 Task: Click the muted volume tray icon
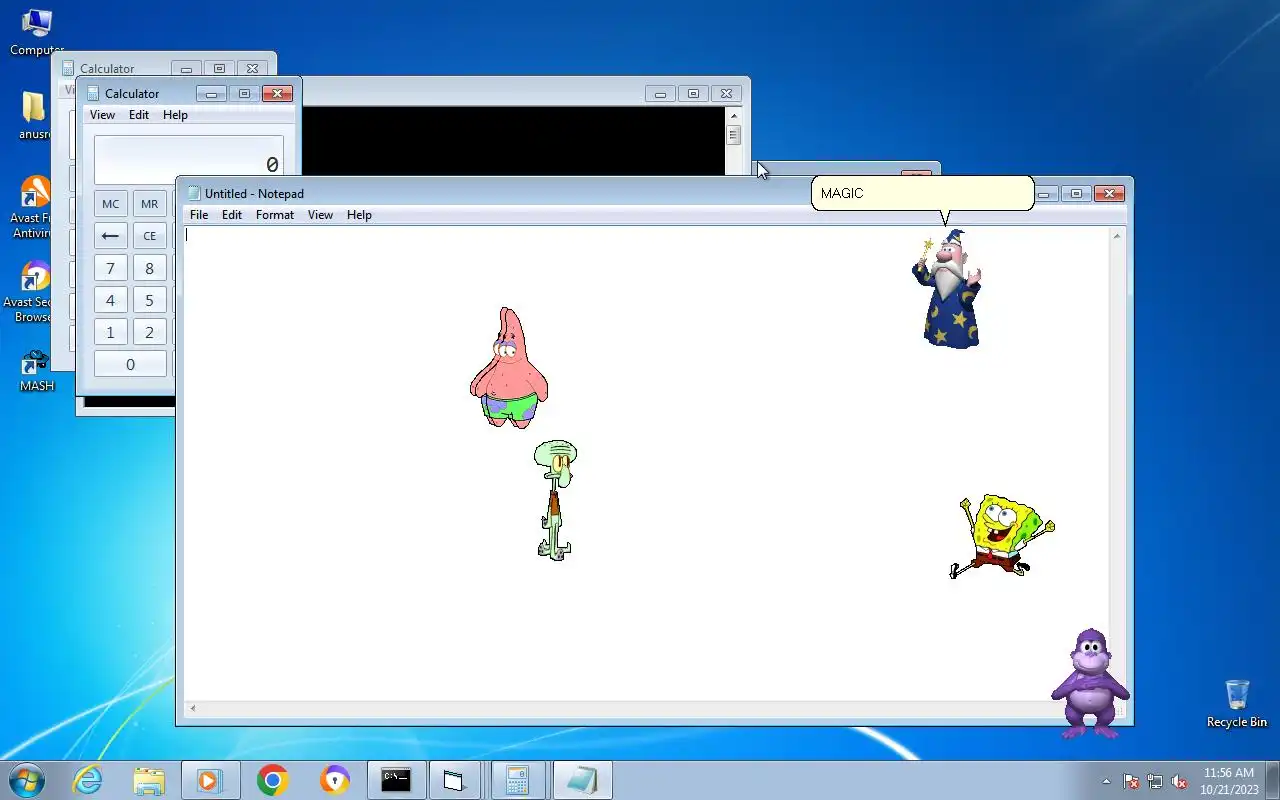[x=1179, y=781]
